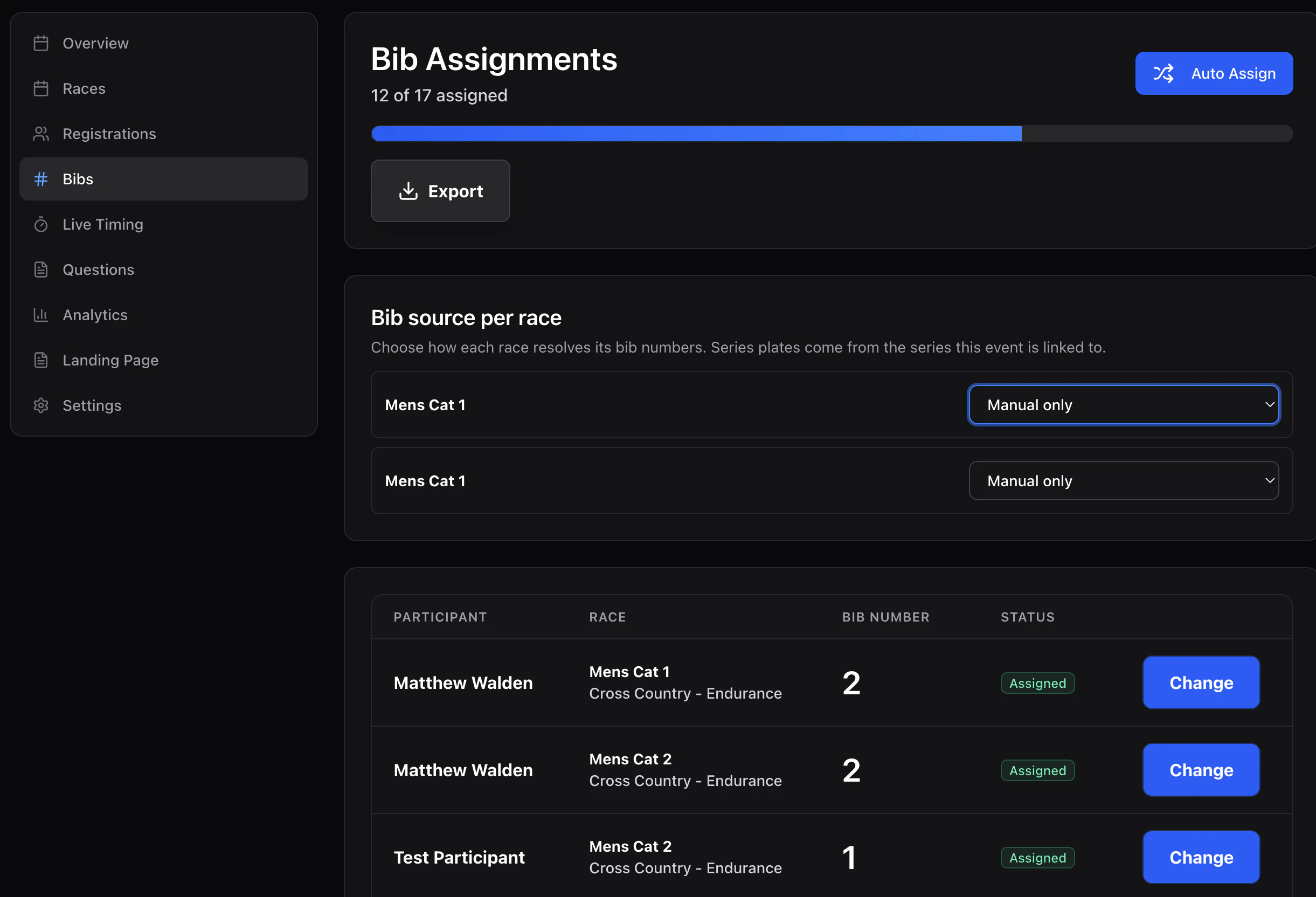Image resolution: width=1316 pixels, height=897 pixels.
Task: Click the "12 of 17 assigned" text
Action: (439, 96)
